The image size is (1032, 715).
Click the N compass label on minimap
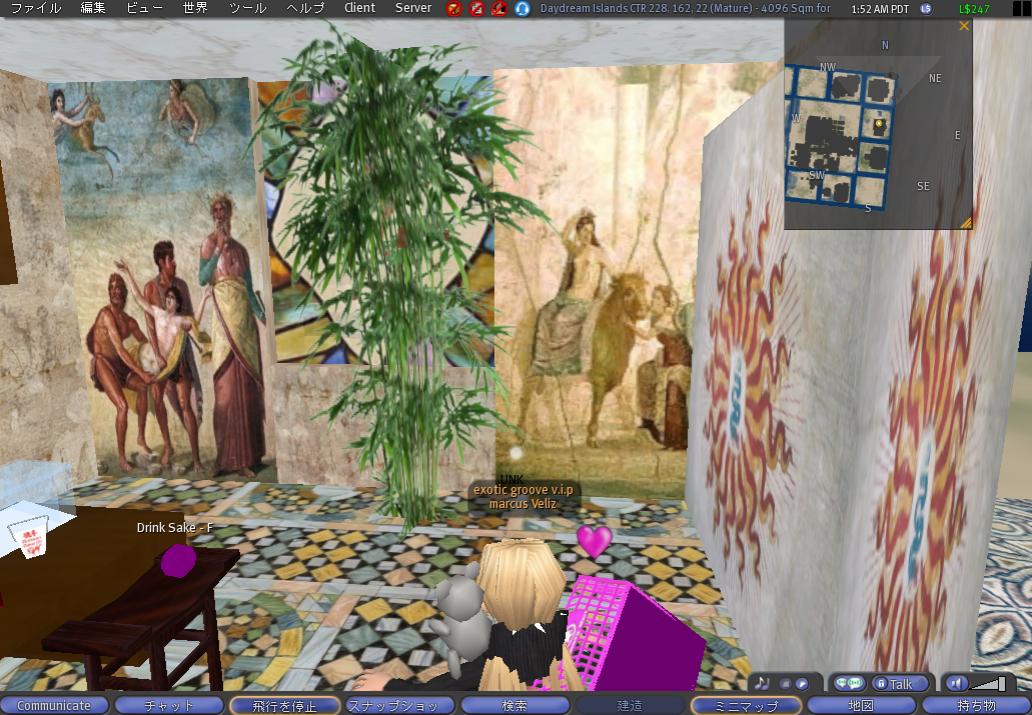tap(885, 45)
